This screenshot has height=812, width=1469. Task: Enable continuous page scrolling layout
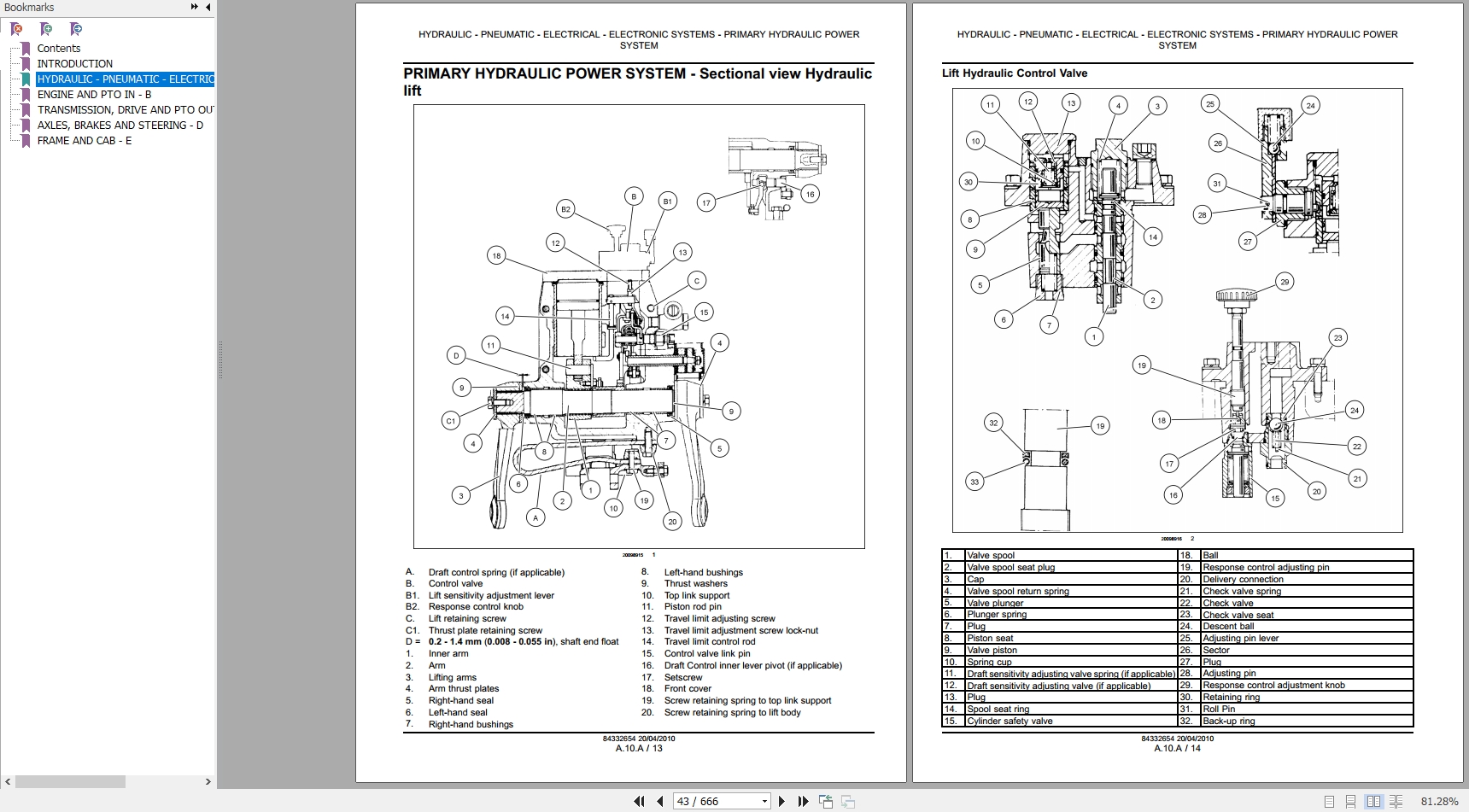click(1350, 801)
